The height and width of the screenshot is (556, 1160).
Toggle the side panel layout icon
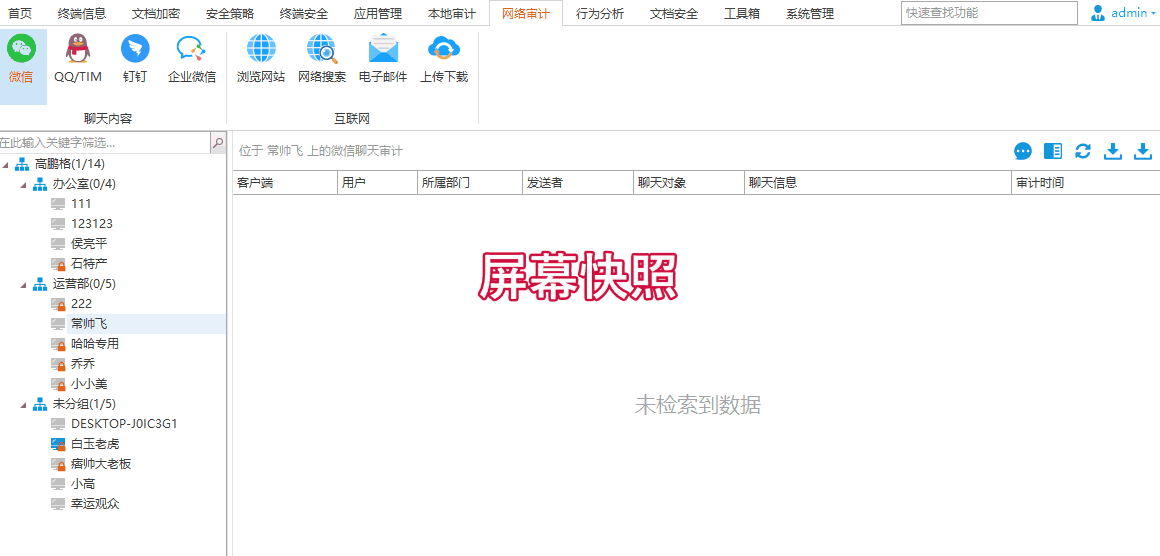click(1053, 151)
